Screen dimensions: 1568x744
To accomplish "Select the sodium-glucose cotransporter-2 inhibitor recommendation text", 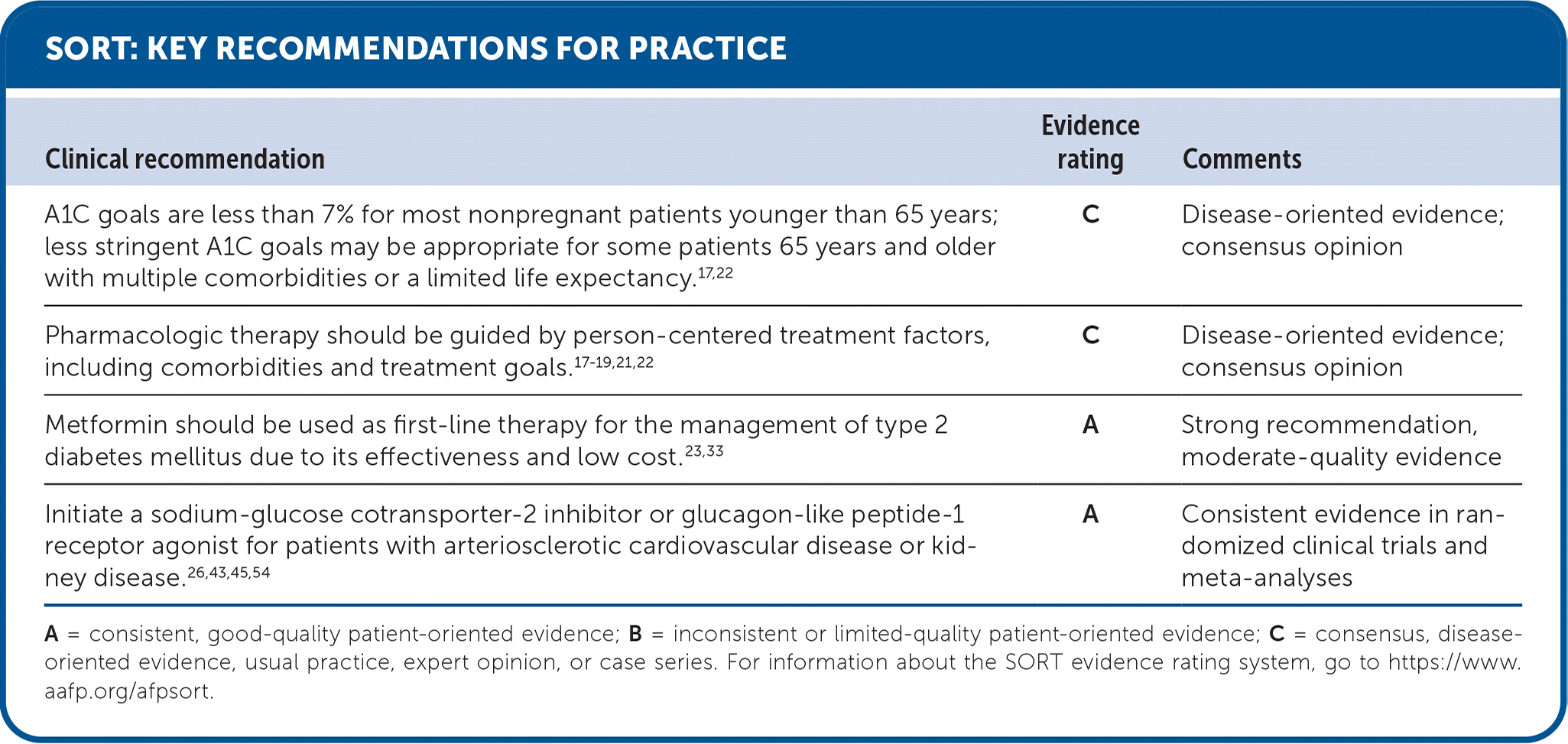I will (509, 545).
